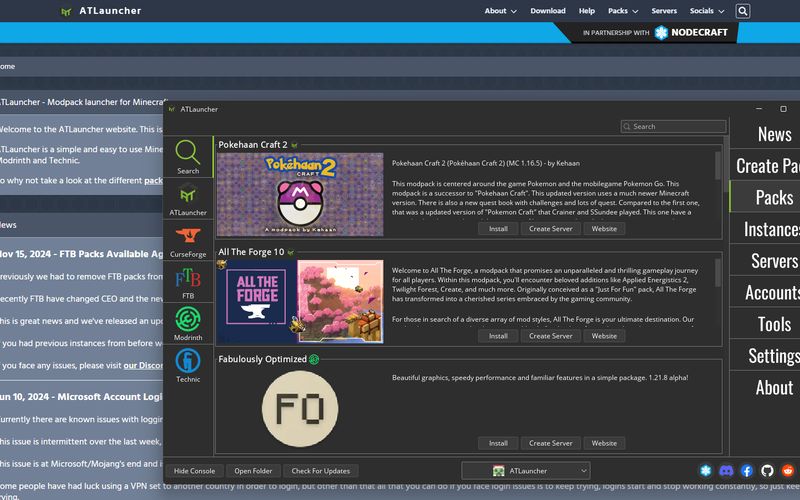Select the Modrinth platform icon
The image size is (800, 500).
(x=188, y=324)
